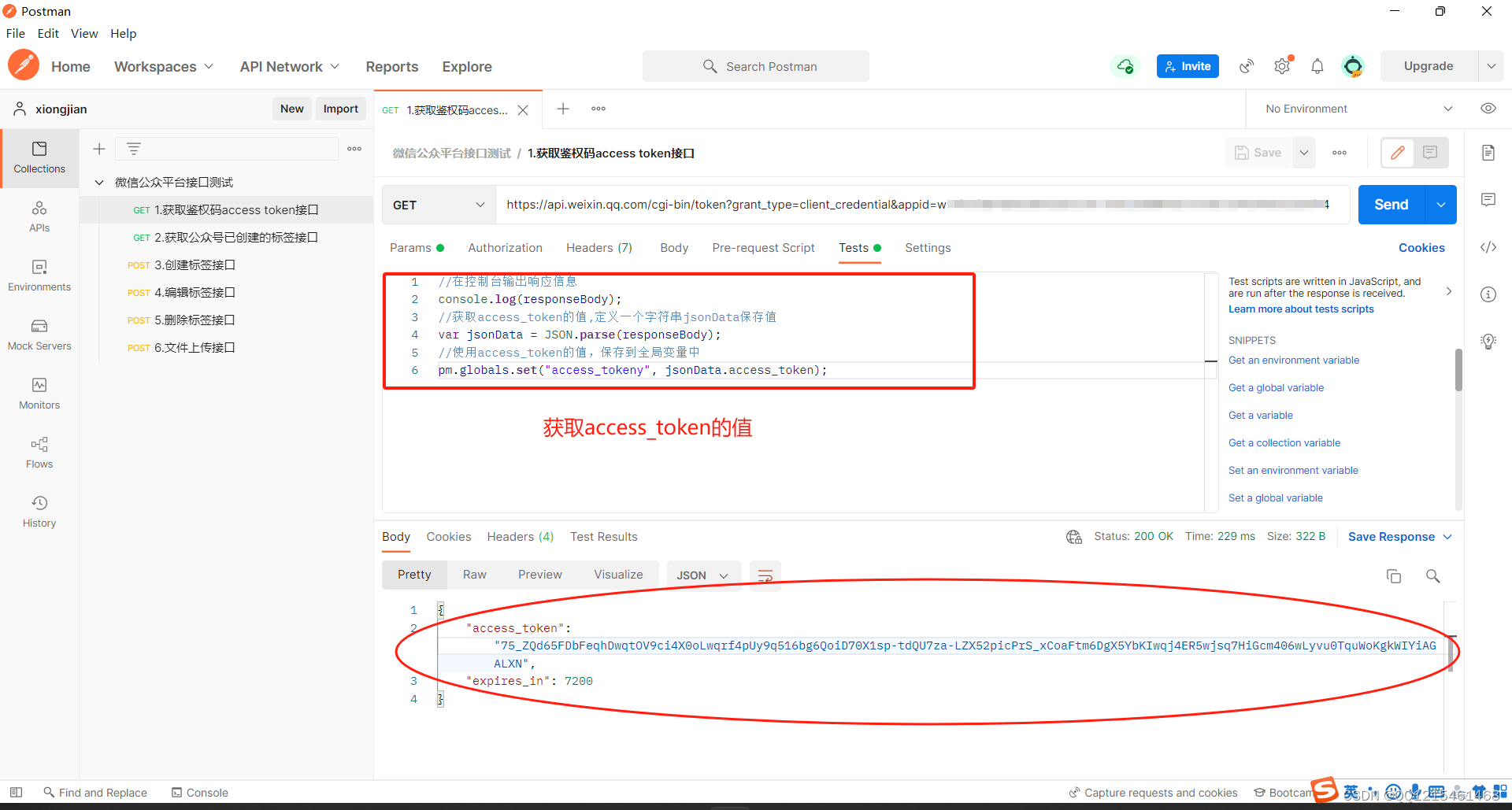Open the File menu
Screen dimensions: 1512x810
(16, 33)
